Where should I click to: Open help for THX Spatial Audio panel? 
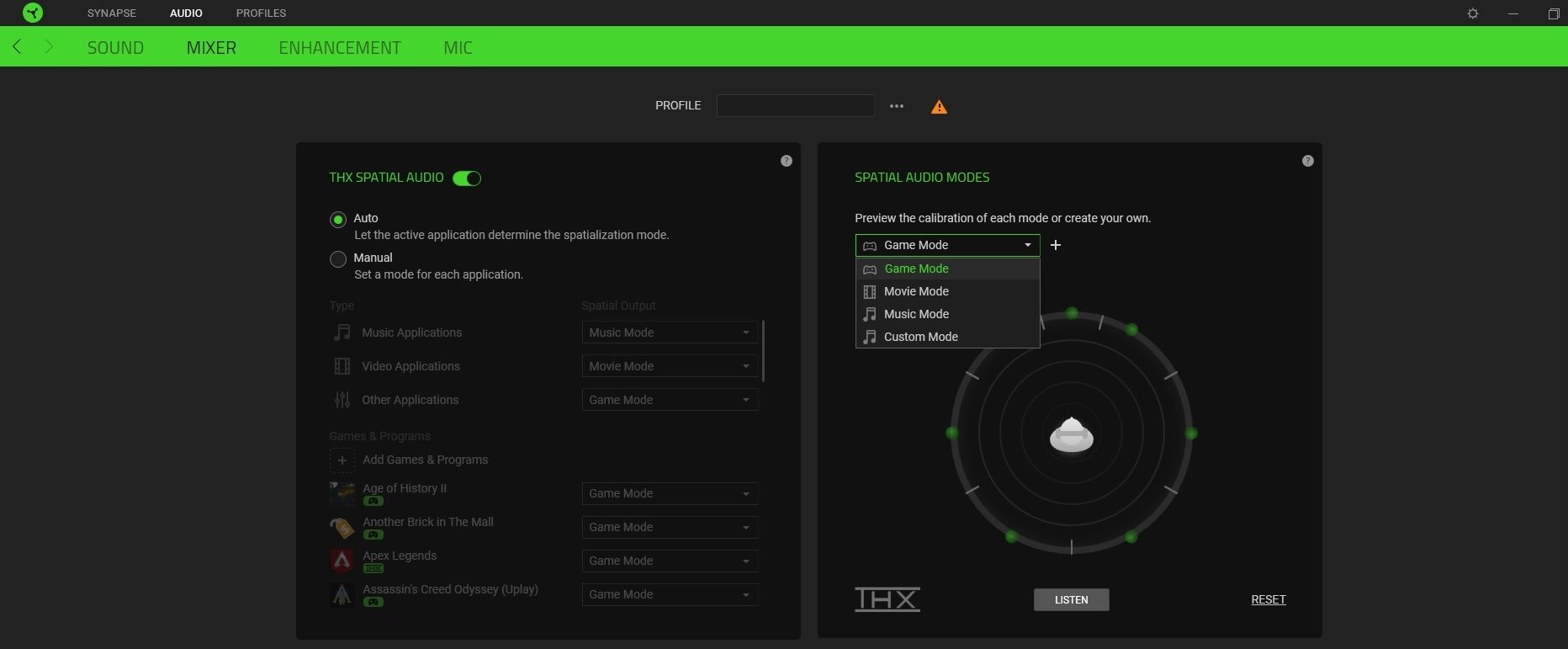[x=786, y=161]
